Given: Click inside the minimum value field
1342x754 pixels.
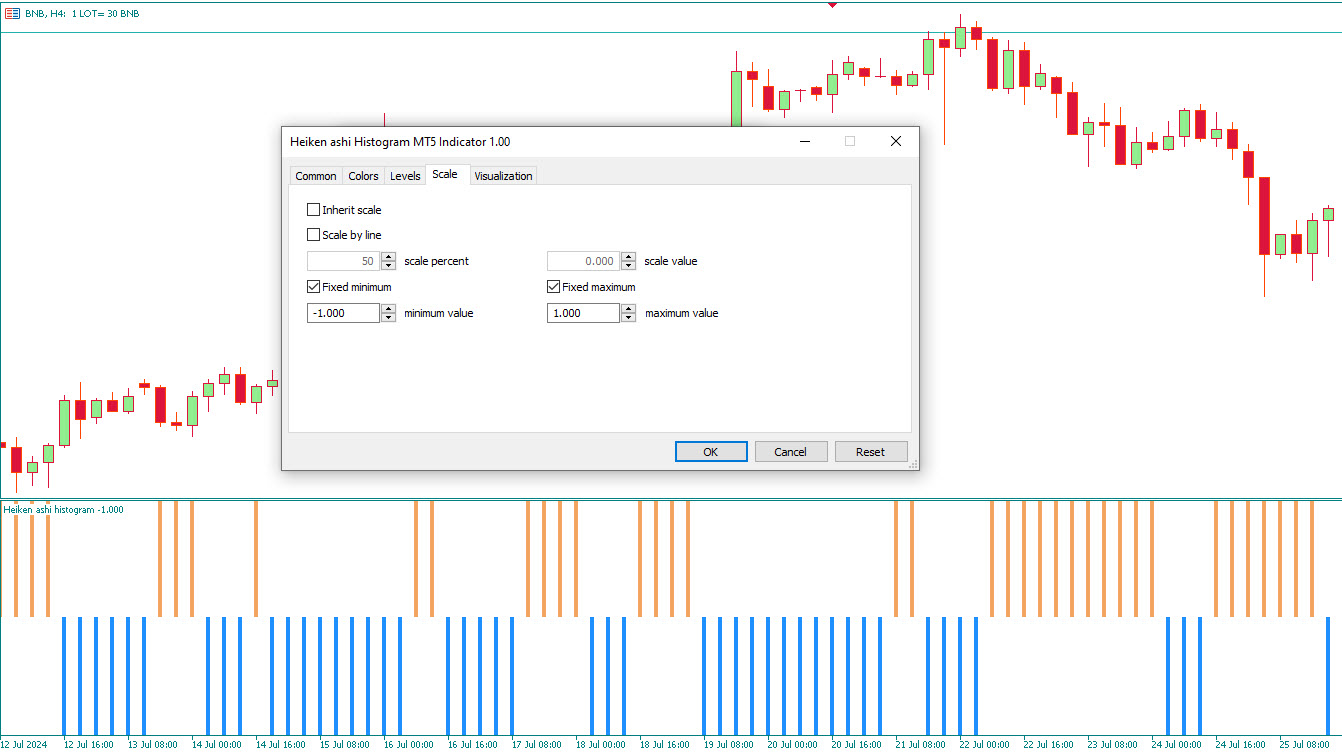Looking at the screenshot, I should tap(342, 312).
